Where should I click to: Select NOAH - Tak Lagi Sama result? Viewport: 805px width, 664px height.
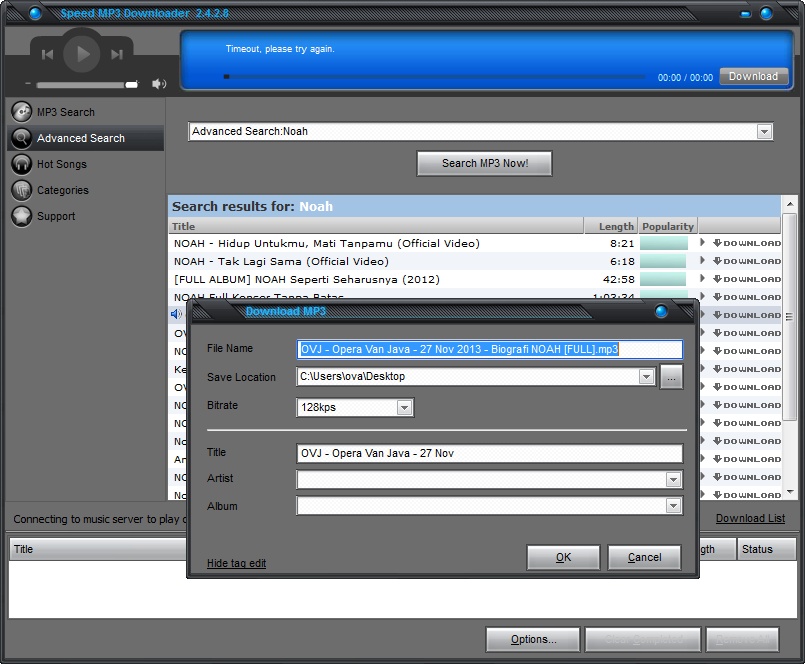[281, 261]
